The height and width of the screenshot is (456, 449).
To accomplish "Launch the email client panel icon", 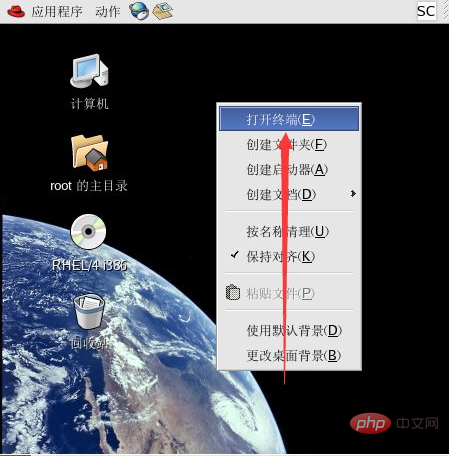I will click(163, 11).
